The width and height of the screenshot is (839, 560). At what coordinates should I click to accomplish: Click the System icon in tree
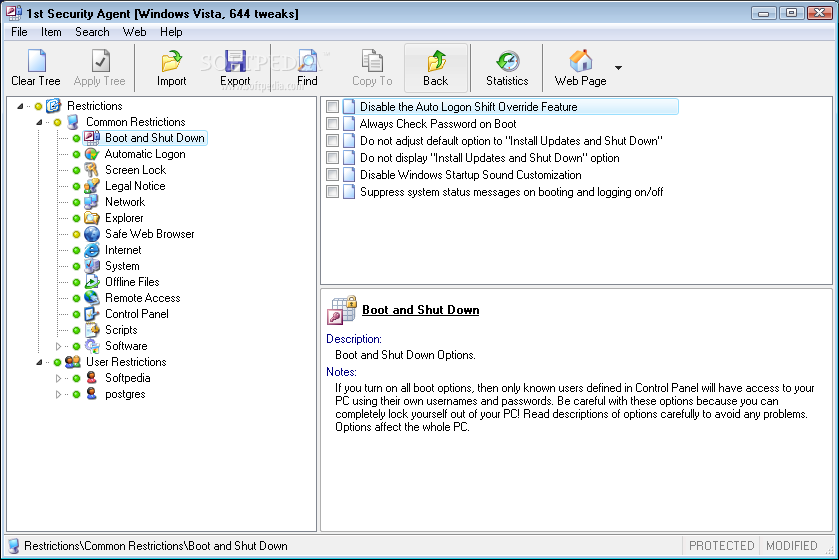coord(91,266)
